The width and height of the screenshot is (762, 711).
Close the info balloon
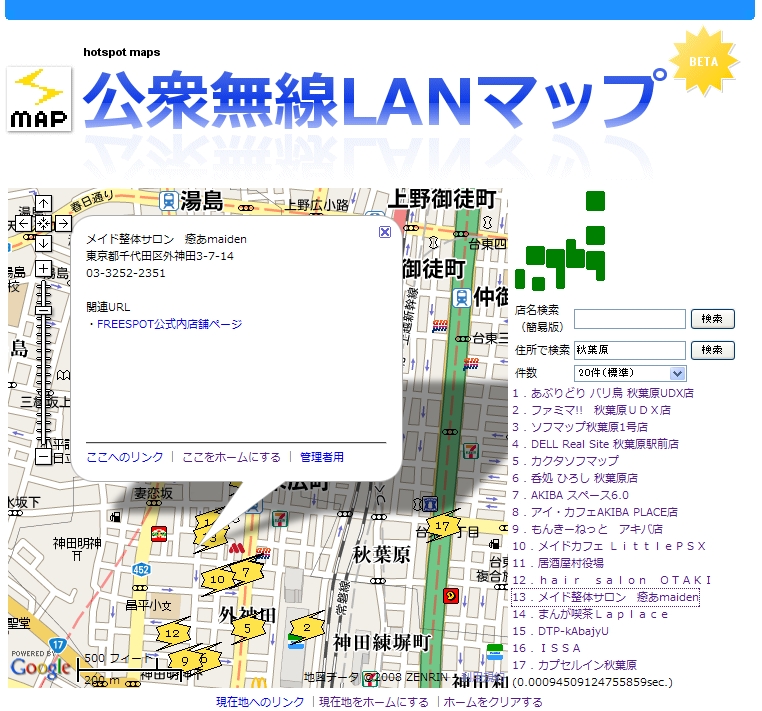point(384,232)
